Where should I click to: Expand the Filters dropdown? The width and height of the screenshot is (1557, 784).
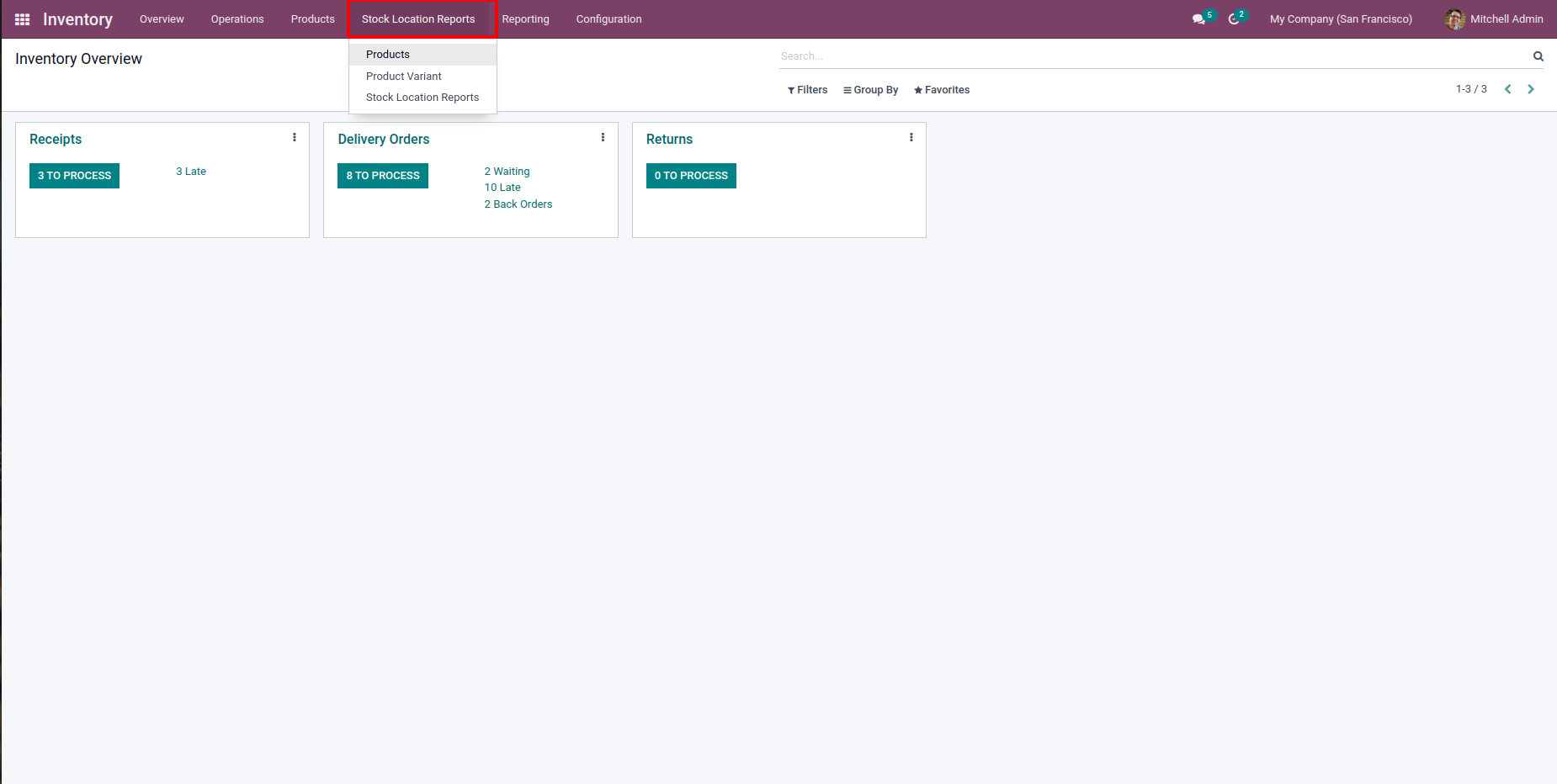coord(808,90)
